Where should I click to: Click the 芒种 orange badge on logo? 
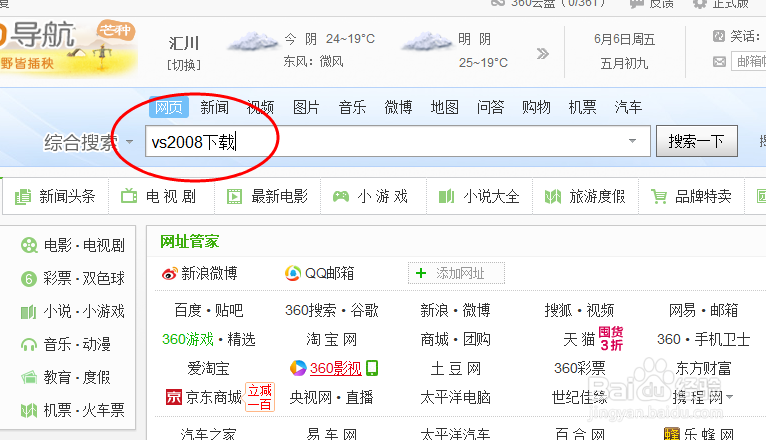(x=115, y=31)
